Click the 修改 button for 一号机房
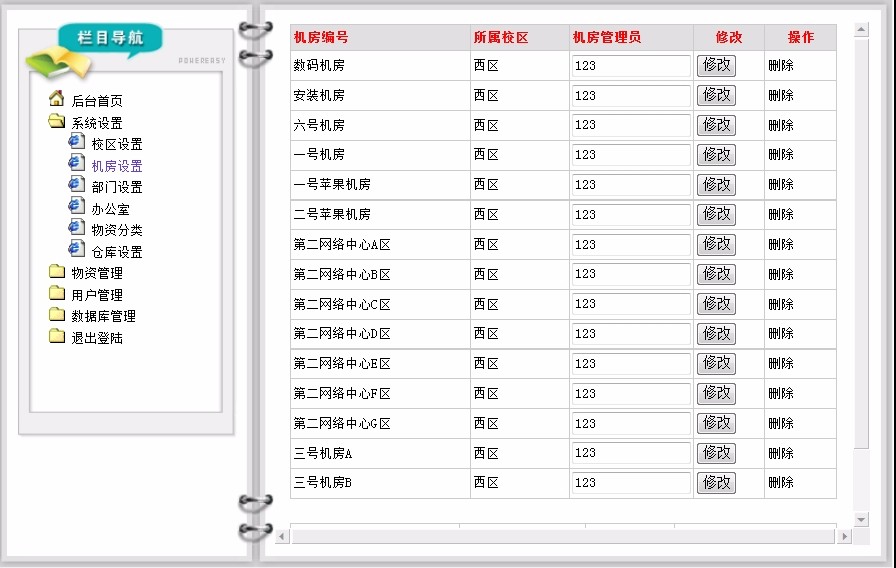 (716, 154)
